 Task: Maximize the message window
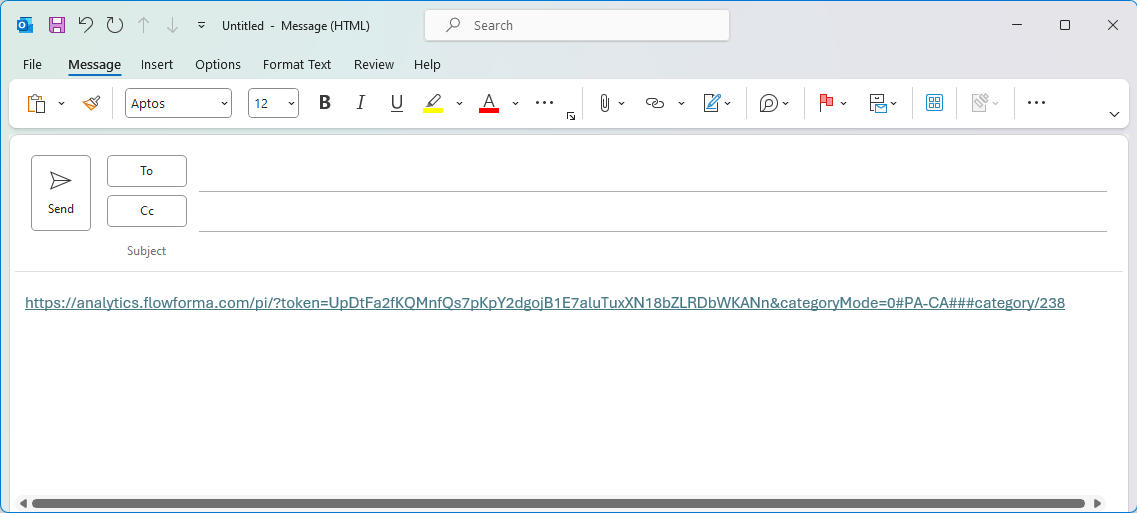pyautogui.click(x=1064, y=25)
